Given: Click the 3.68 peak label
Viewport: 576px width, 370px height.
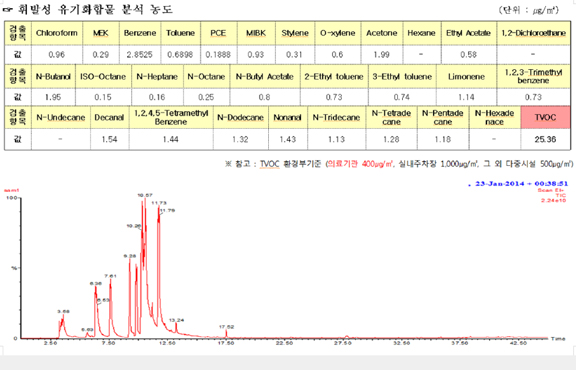Looking at the screenshot, I should click(x=63, y=312).
